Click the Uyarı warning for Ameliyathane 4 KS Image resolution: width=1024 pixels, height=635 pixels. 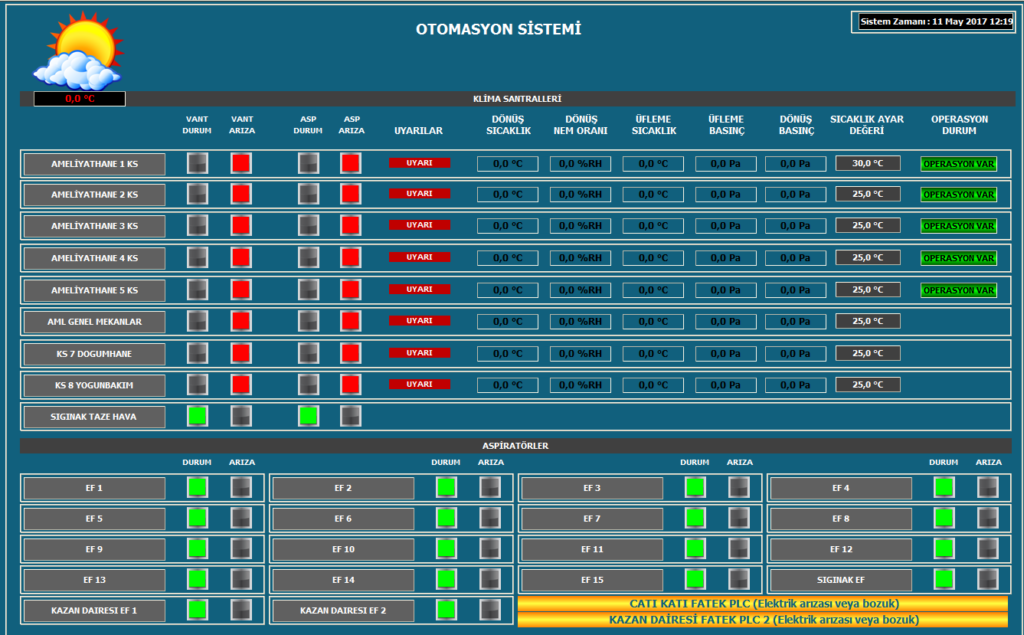pyautogui.click(x=419, y=257)
